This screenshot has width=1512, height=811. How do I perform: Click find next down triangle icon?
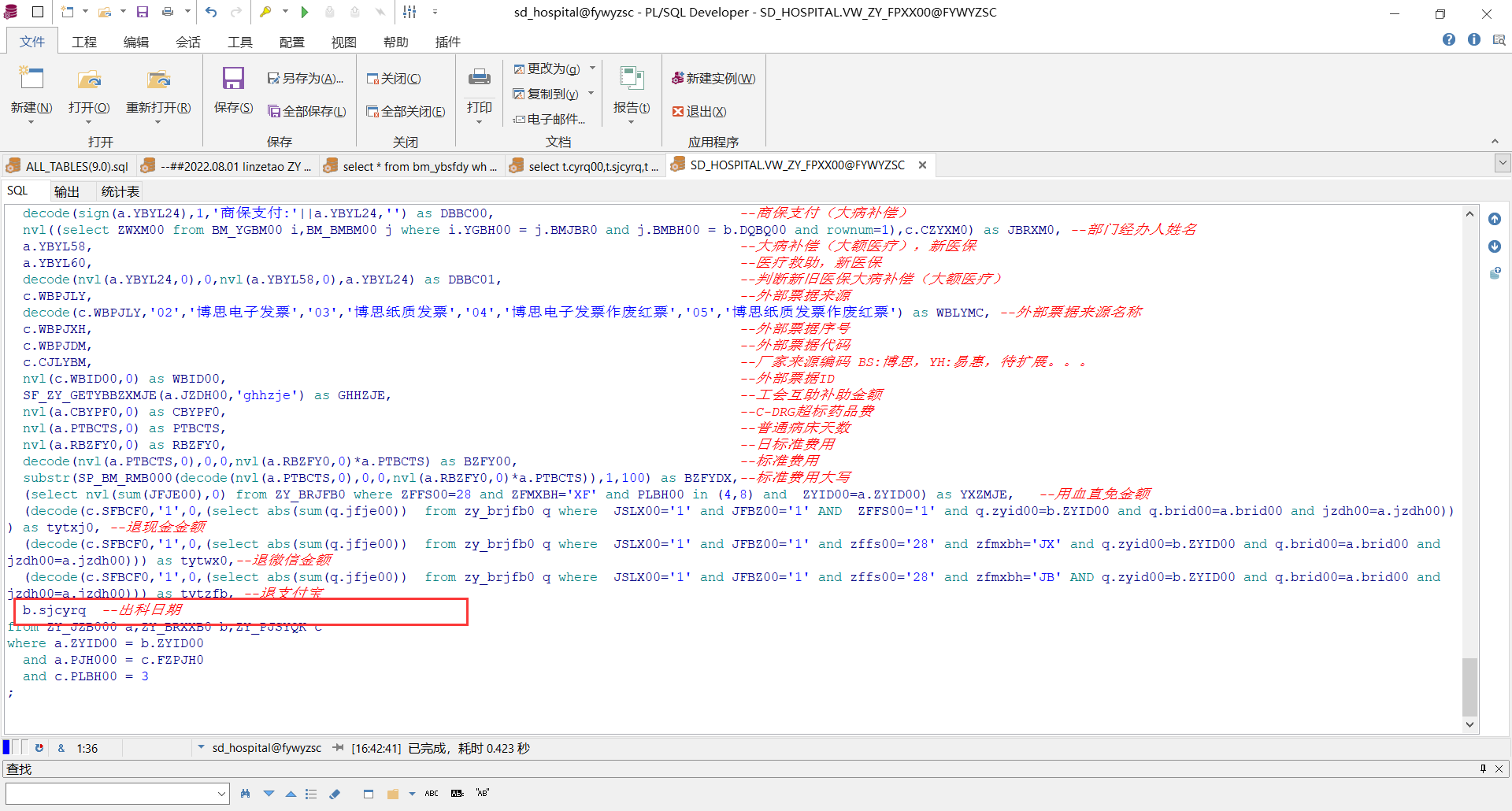tap(269, 794)
